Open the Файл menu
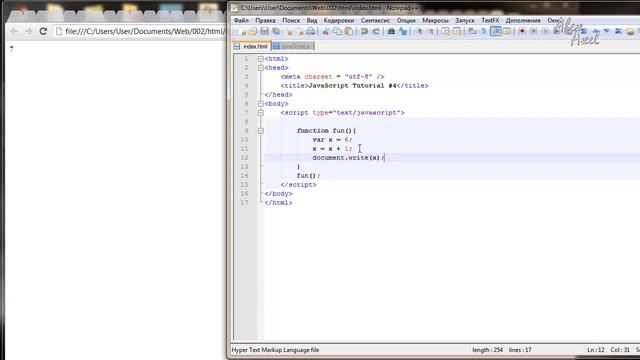Screen dimensions: 640x360 point(241,20)
